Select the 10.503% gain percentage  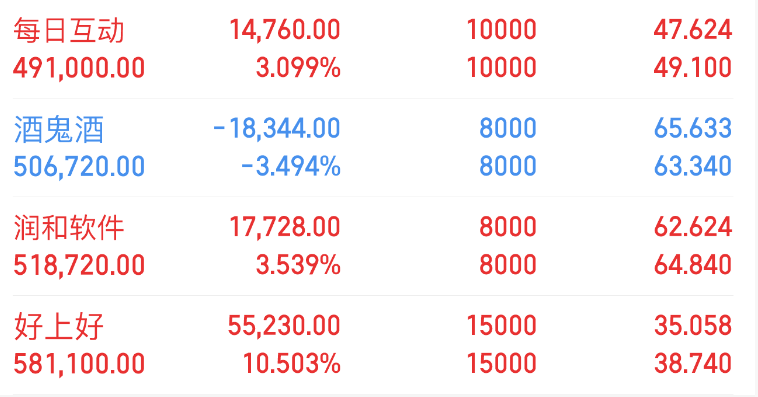pos(292,364)
